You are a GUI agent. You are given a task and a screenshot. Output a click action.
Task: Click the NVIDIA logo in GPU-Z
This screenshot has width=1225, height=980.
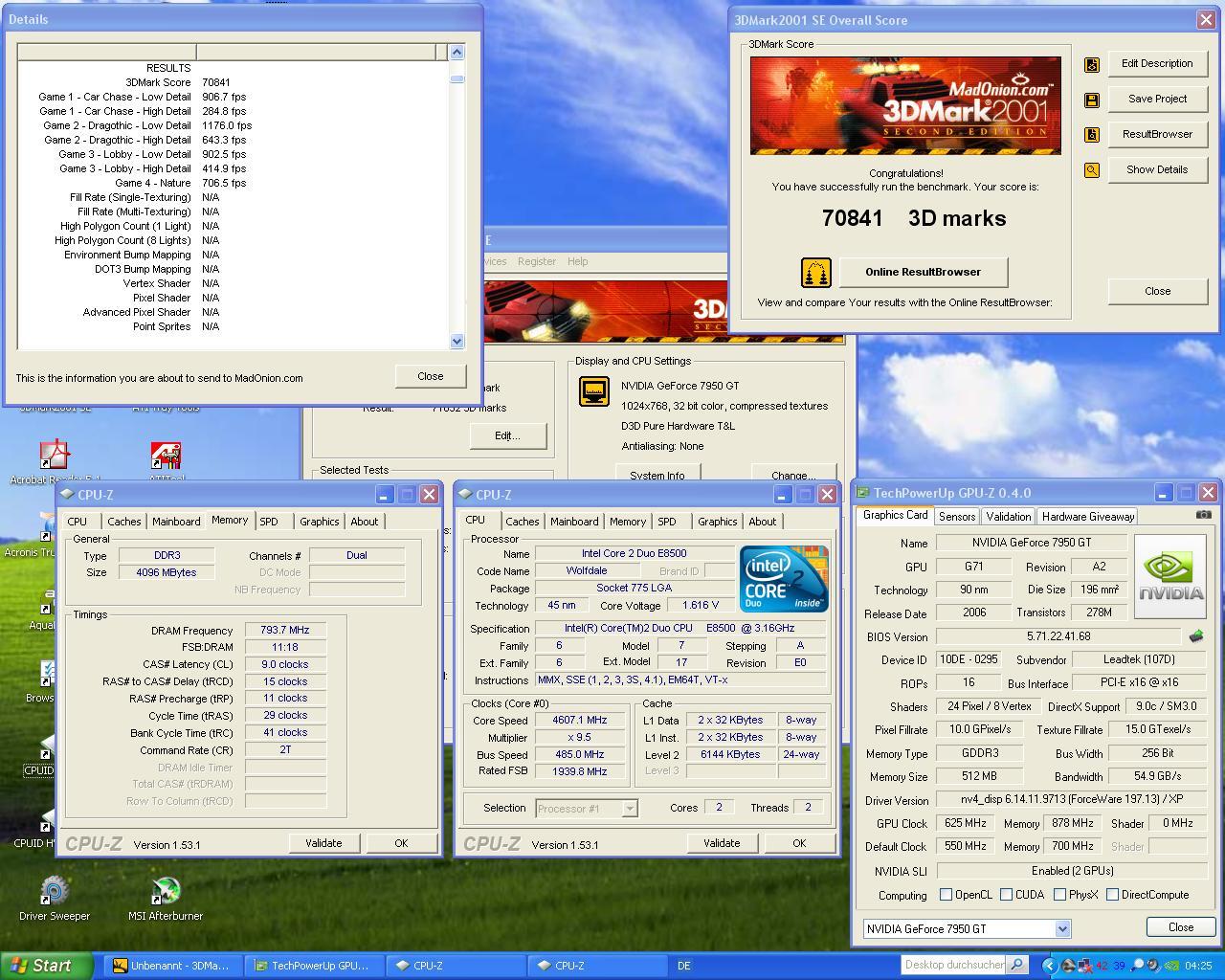click(x=1169, y=576)
